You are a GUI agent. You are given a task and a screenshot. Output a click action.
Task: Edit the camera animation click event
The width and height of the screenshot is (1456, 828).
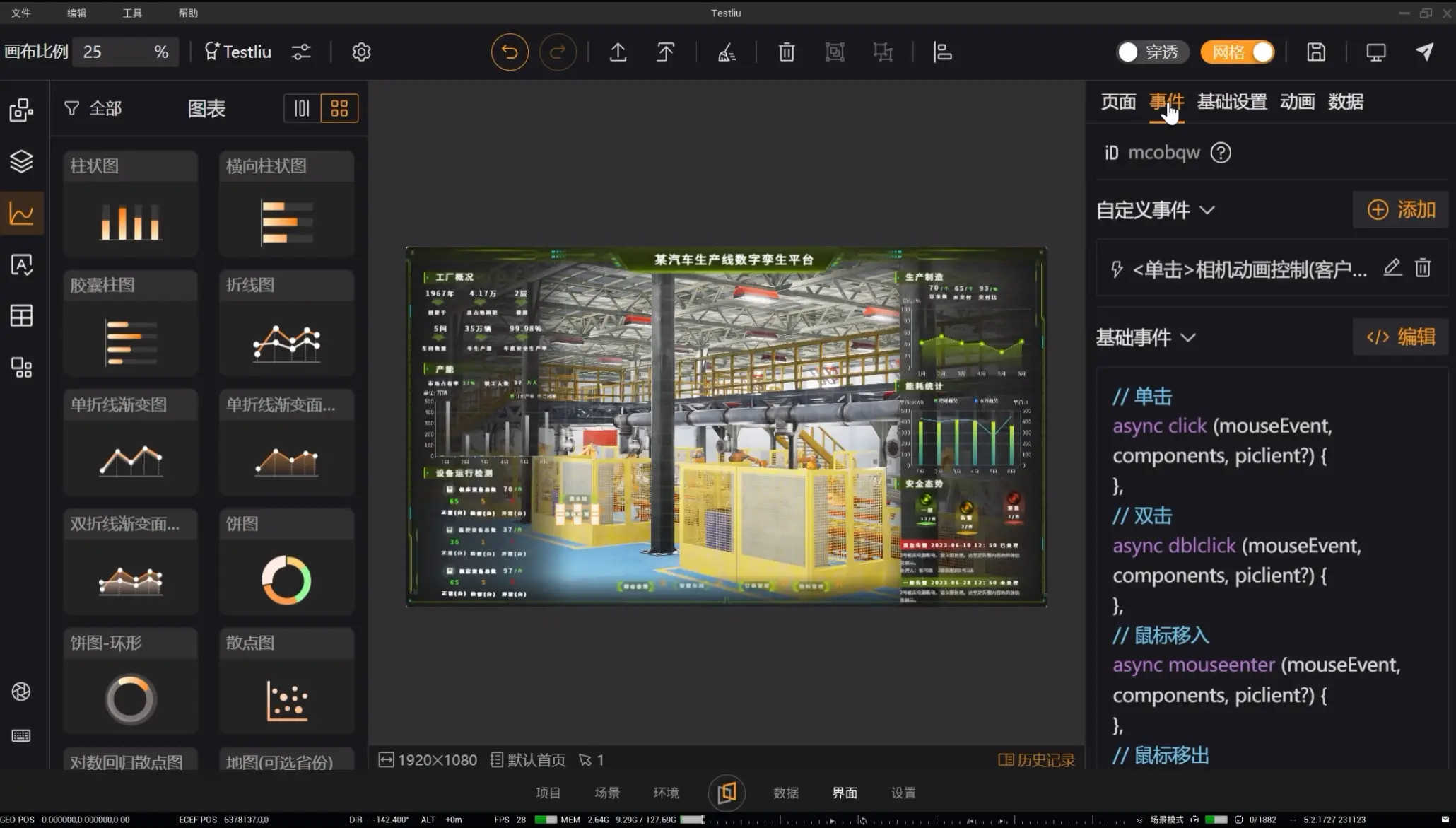point(1392,268)
